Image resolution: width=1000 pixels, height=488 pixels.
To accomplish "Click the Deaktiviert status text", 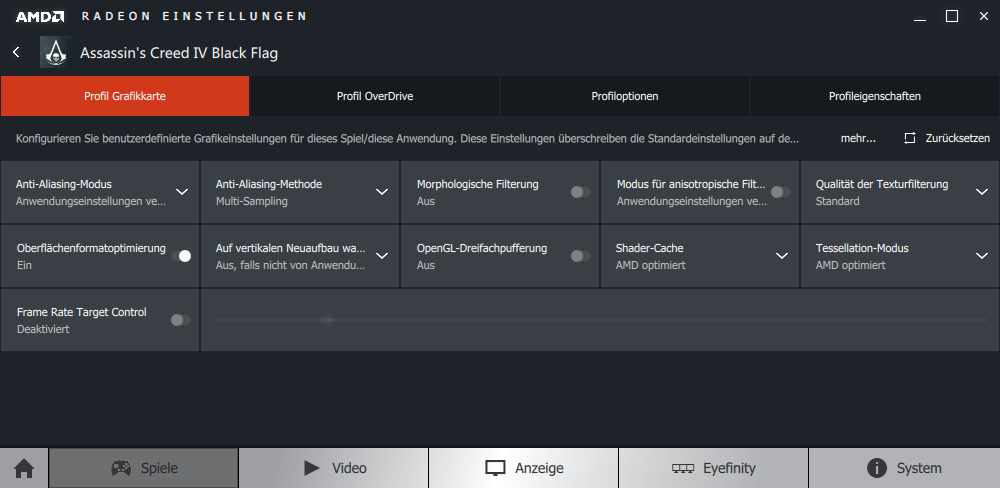I will coord(43,329).
